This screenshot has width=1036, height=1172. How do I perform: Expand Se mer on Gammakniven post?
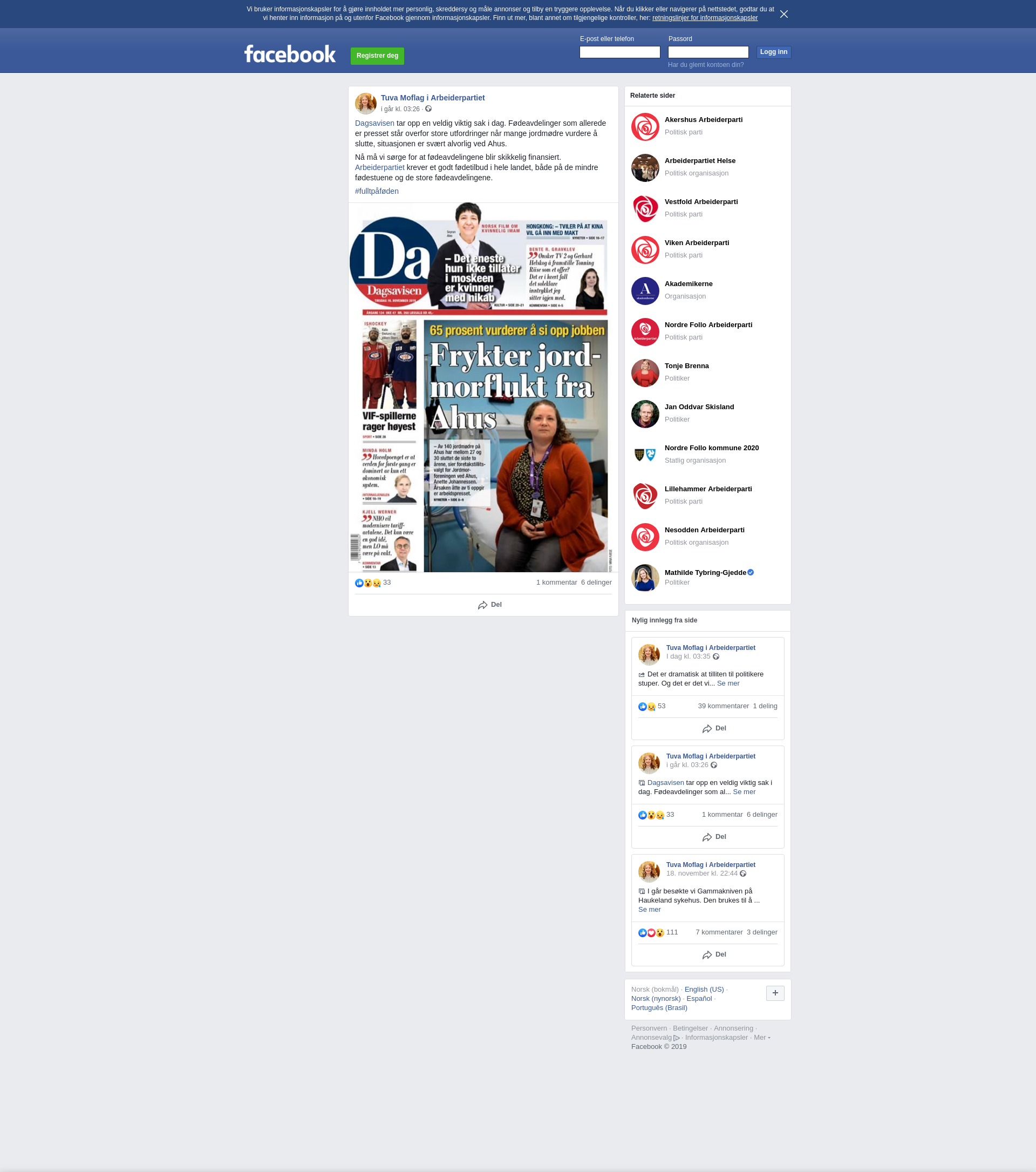[649, 910]
